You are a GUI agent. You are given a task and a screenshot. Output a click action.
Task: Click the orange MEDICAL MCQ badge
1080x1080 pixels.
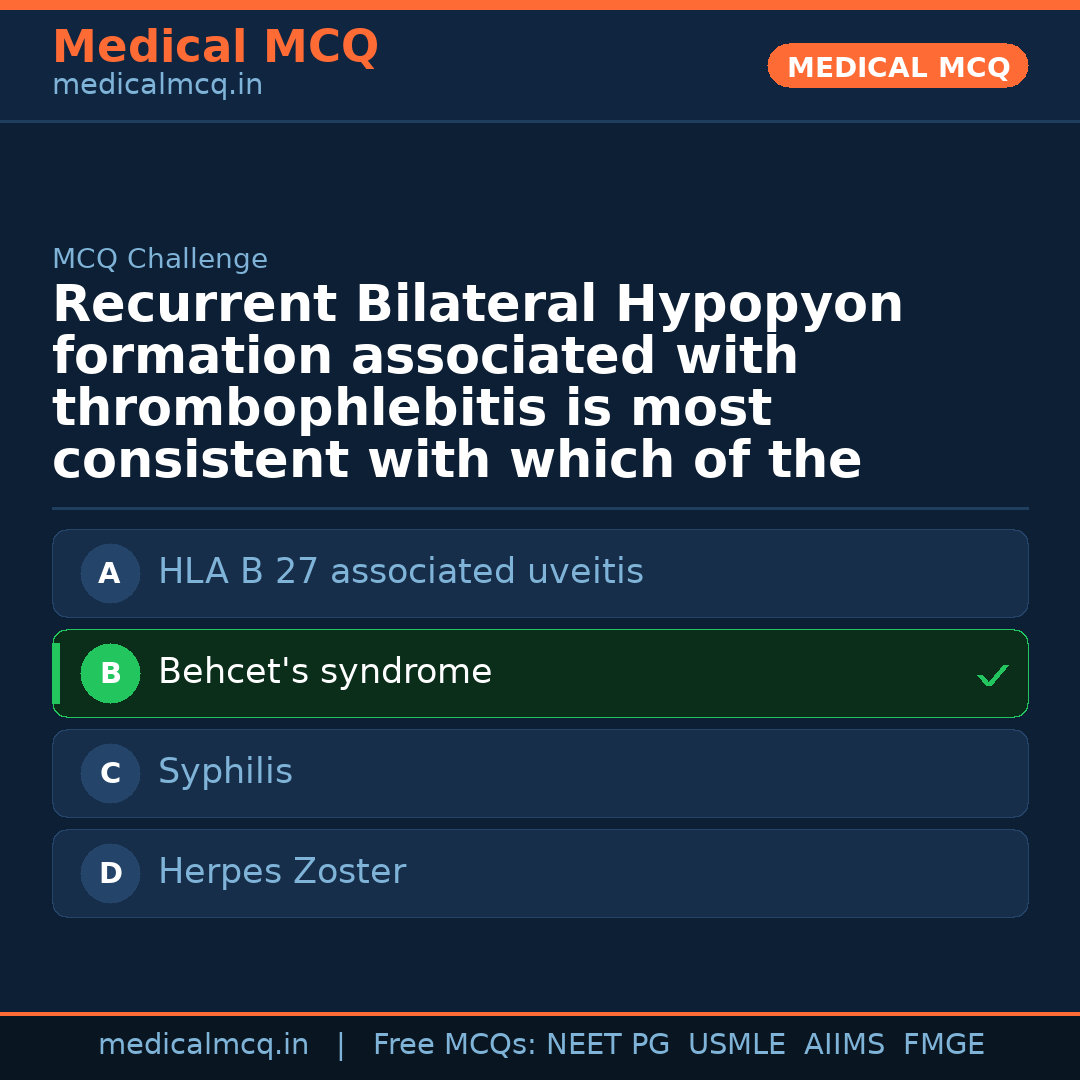click(897, 66)
